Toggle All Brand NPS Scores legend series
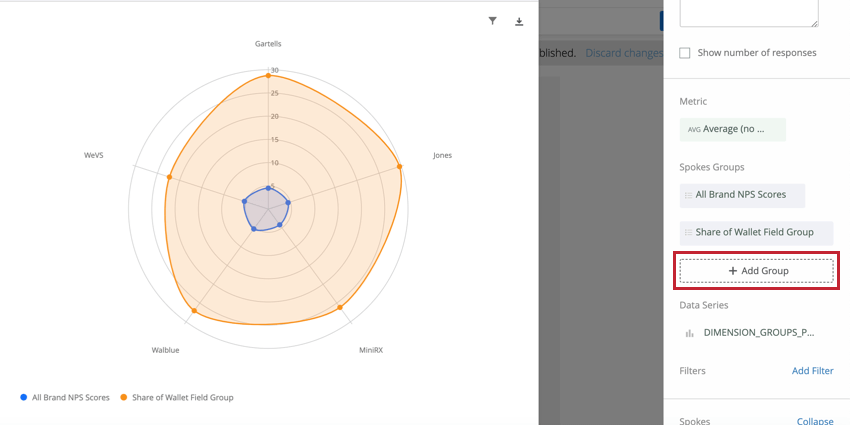This screenshot has height=425, width=850. click(x=70, y=397)
